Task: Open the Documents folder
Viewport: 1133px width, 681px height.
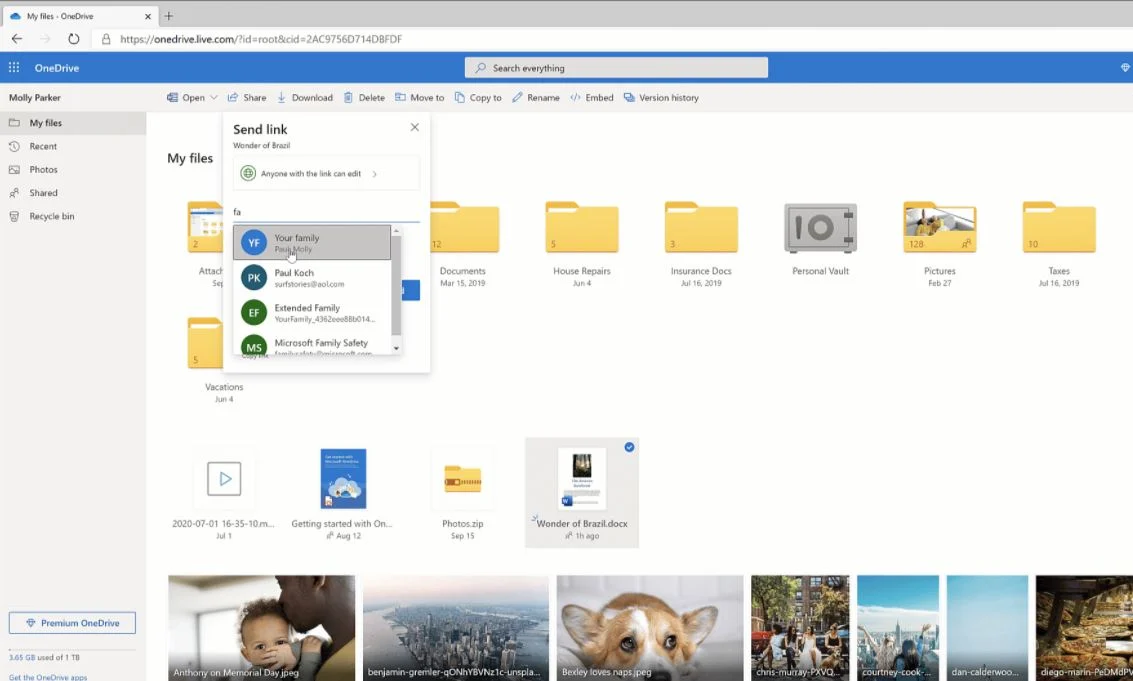Action: [x=463, y=228]
